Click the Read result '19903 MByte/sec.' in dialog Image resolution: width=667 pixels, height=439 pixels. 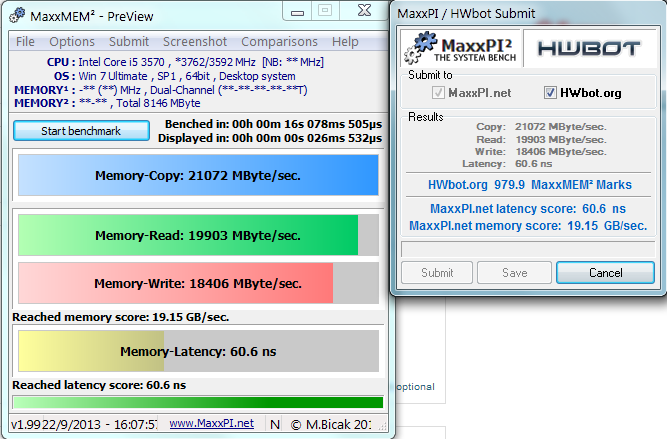pyautogui.click(x=561, y=140)
